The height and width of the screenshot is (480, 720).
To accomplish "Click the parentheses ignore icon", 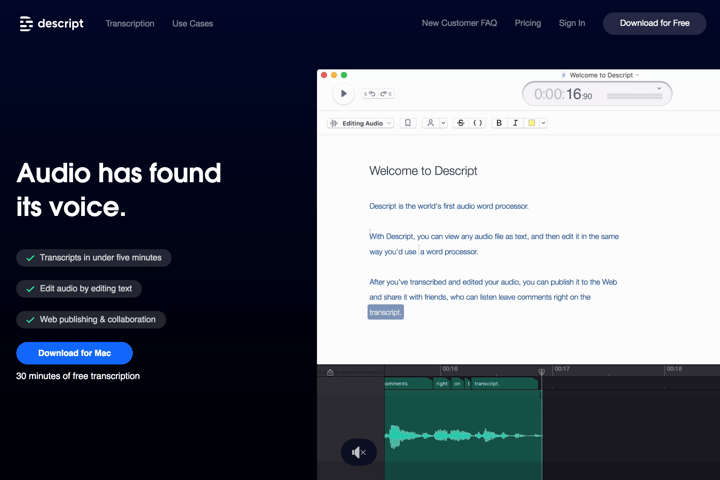I will tap(478, 123).
